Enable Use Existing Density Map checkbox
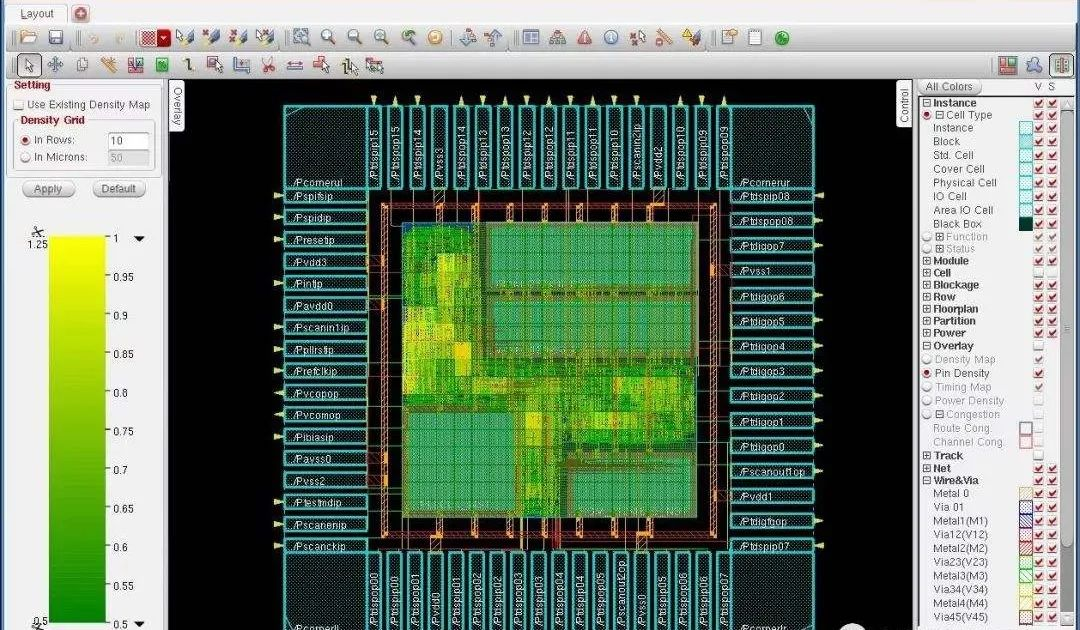1080x630 pixels. (19, 105)
